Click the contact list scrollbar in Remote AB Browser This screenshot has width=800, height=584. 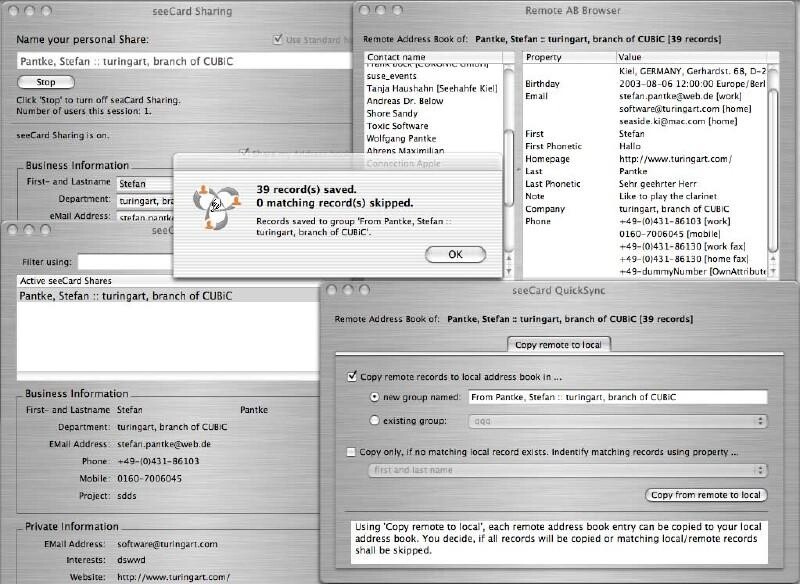click(x=509, y=168)
